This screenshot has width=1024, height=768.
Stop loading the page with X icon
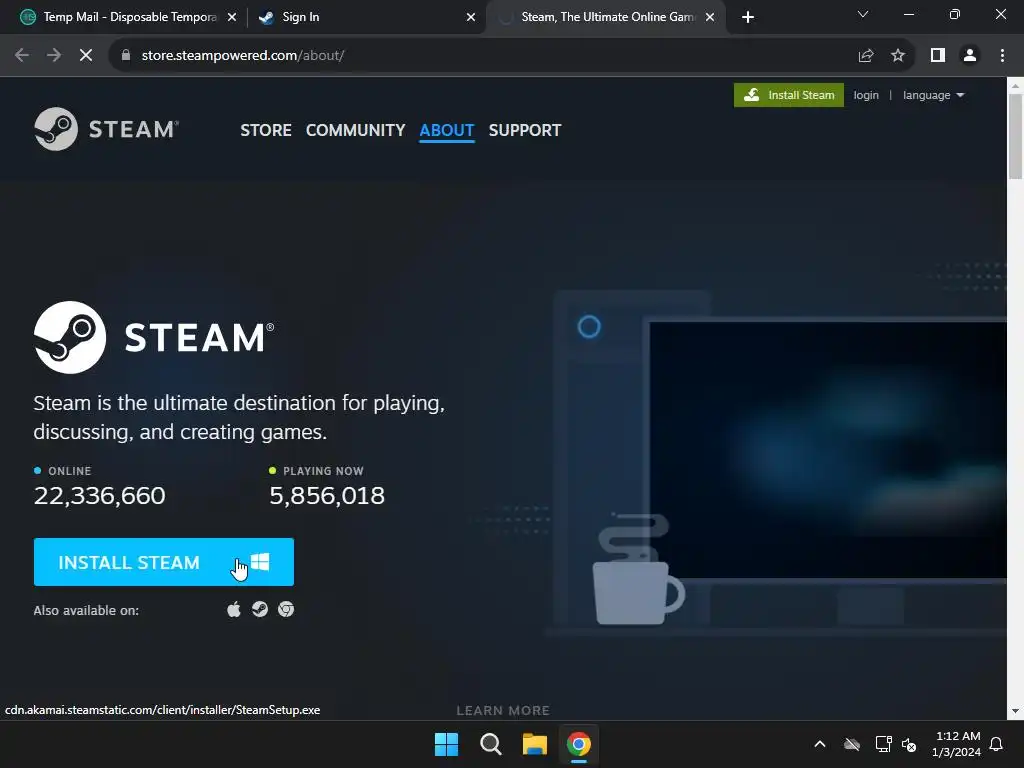click(x=86, y=56)
